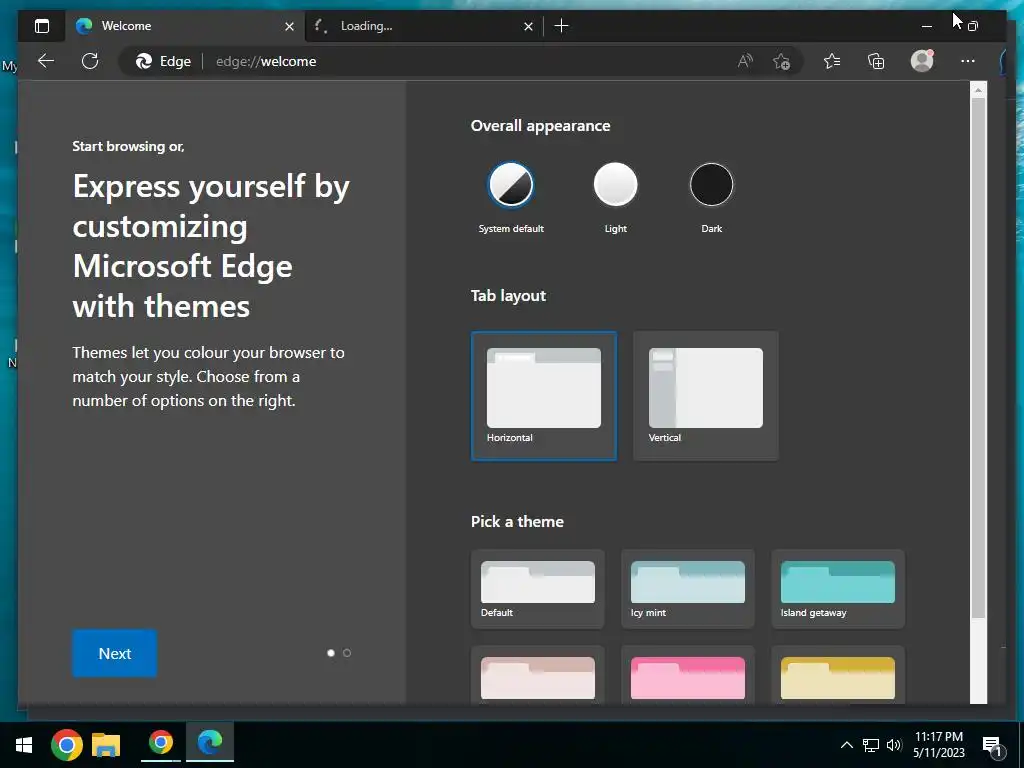Refresh the Welcome page

click(x=90, y=61)
